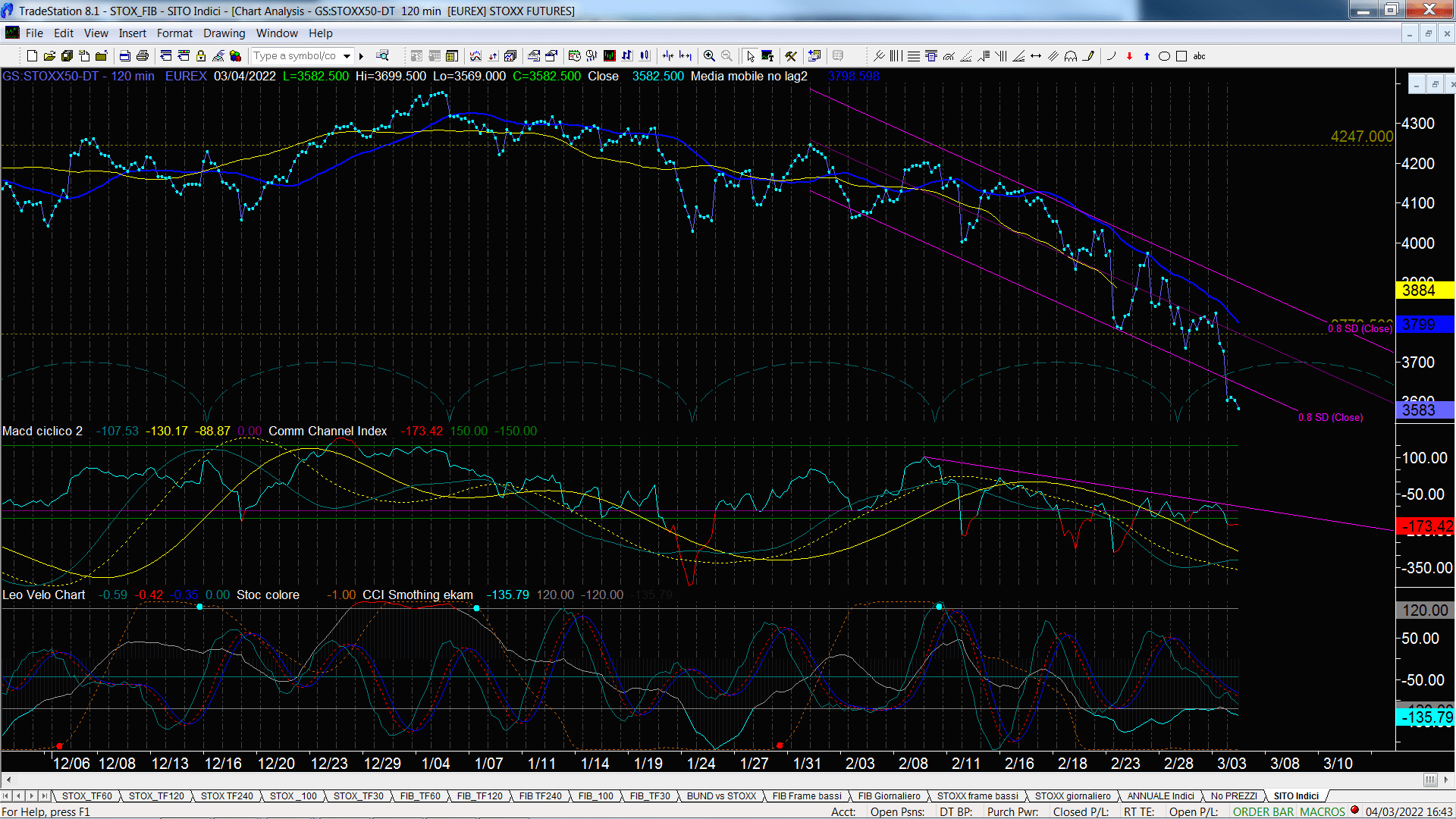Click the blue 3799 price axis label
The image size is (1456, 819).
[1424, 325]
